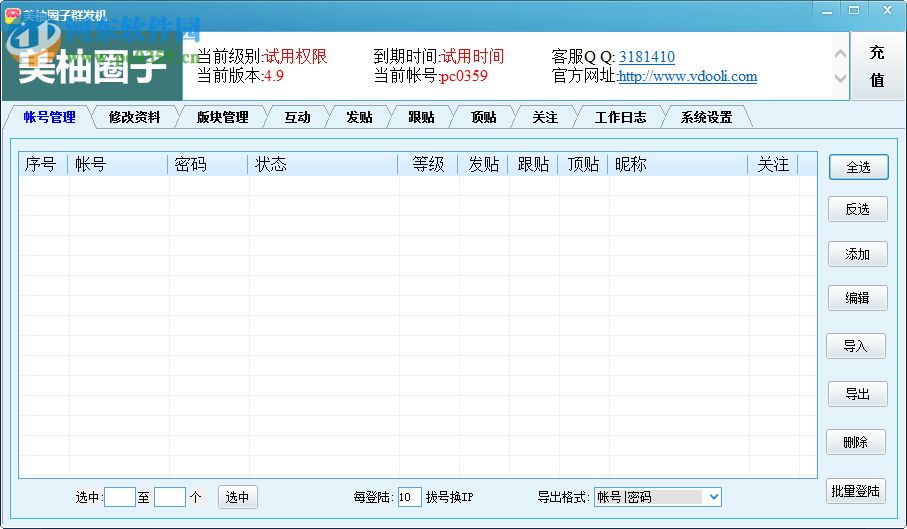The height and width of the screenshot is (529, 907).
Task: Focus the selection range start field
Action: tap(120, 497)
